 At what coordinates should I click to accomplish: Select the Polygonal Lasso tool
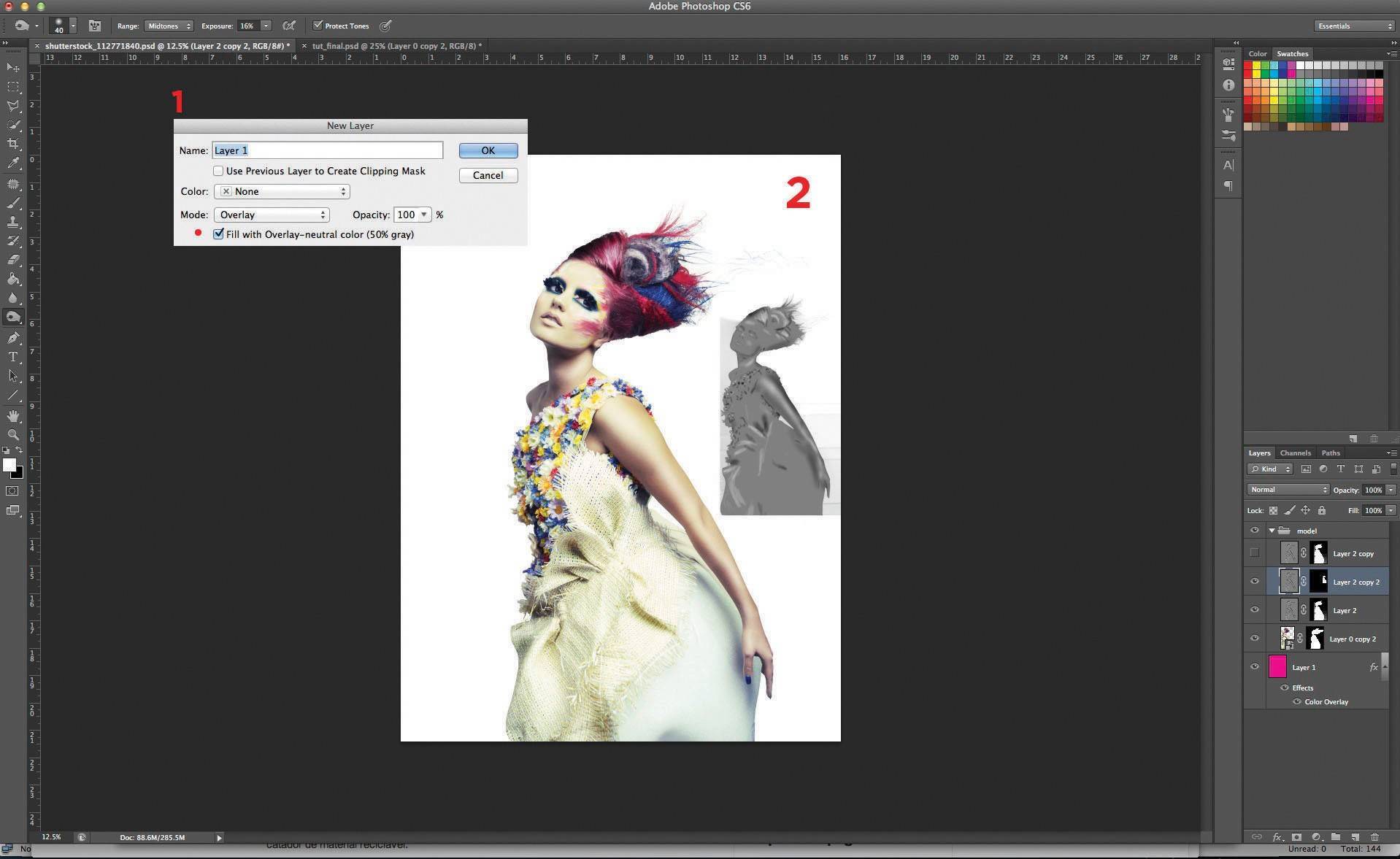tap(13, 106)
